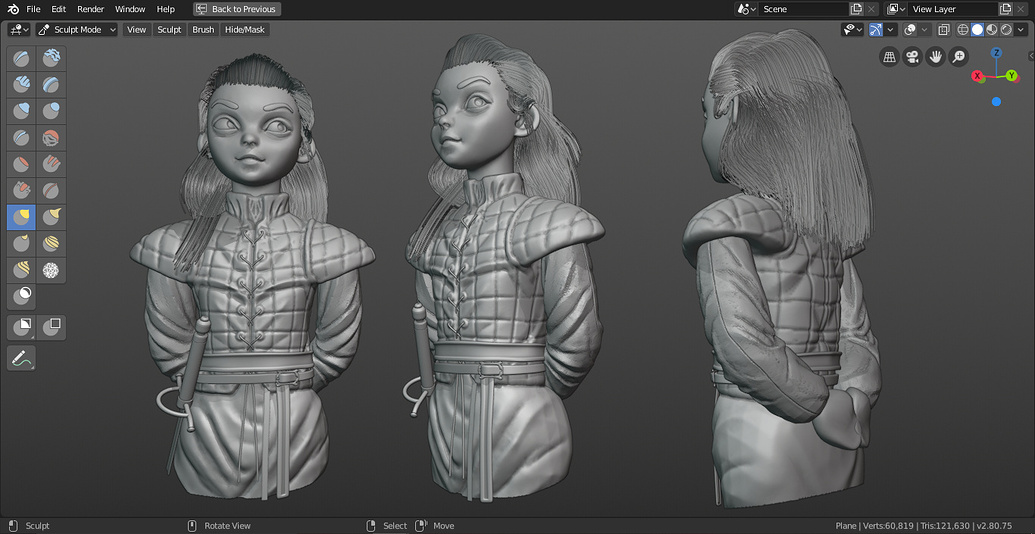Select the Annotate pencil tool
The height and width of the screenshot is (534, 1035).
pos(21,358)
